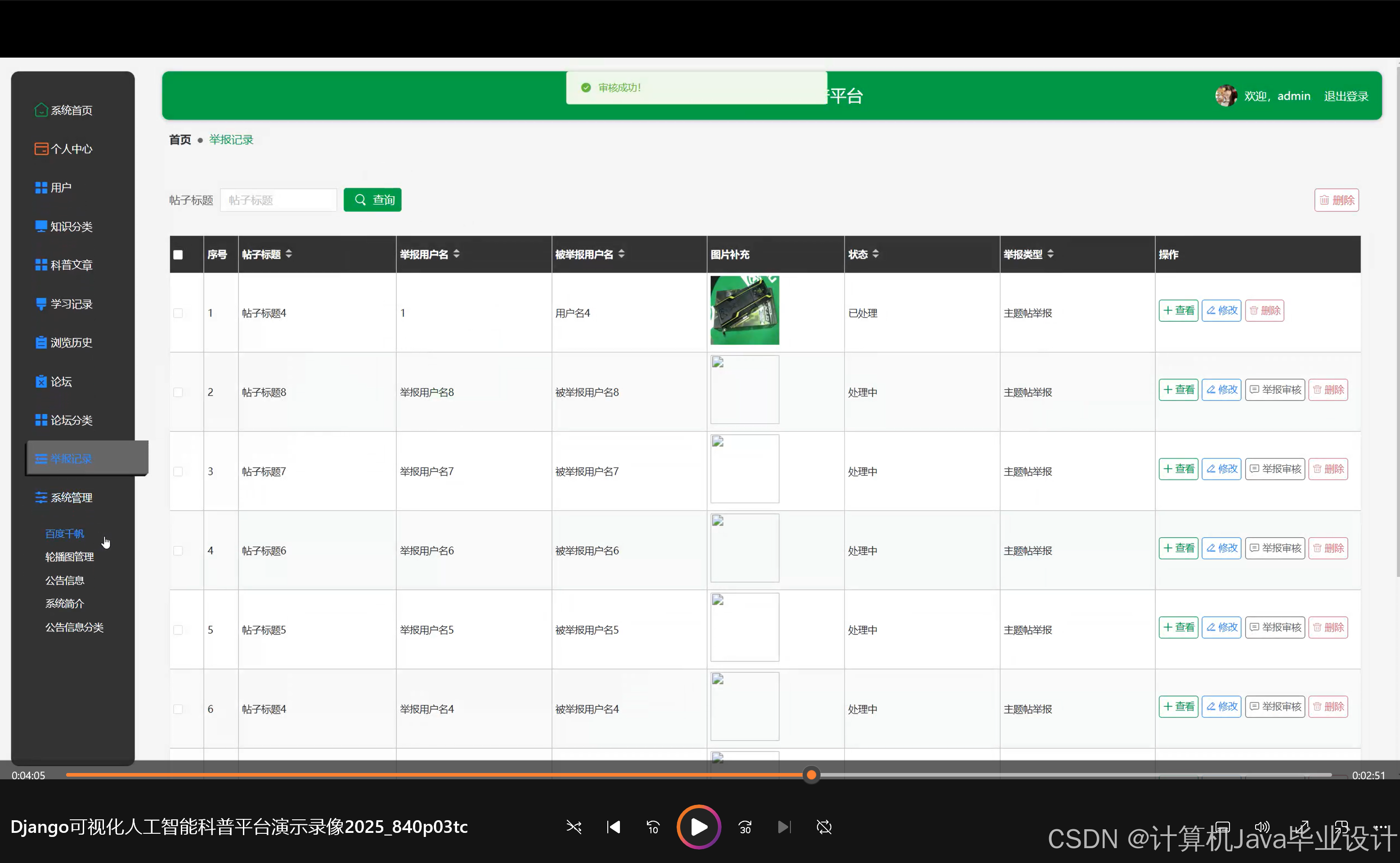Image resolution: width=1400 pixels, height=863 pixels.
Task: Click 修改 for row 6 帖子标题4
Action: [1221, 706]
